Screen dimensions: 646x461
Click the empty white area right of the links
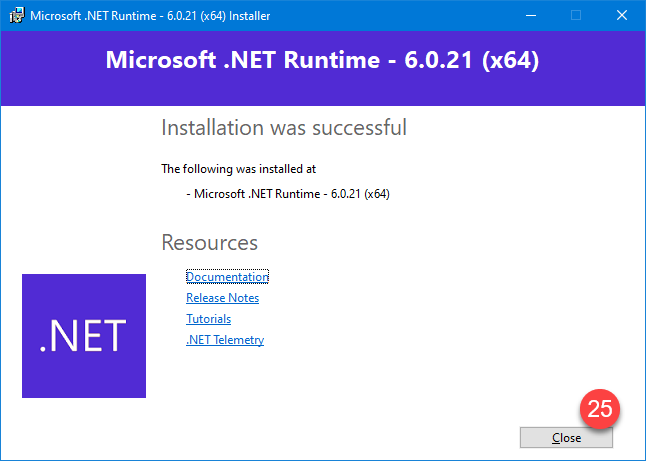(450, 310)
